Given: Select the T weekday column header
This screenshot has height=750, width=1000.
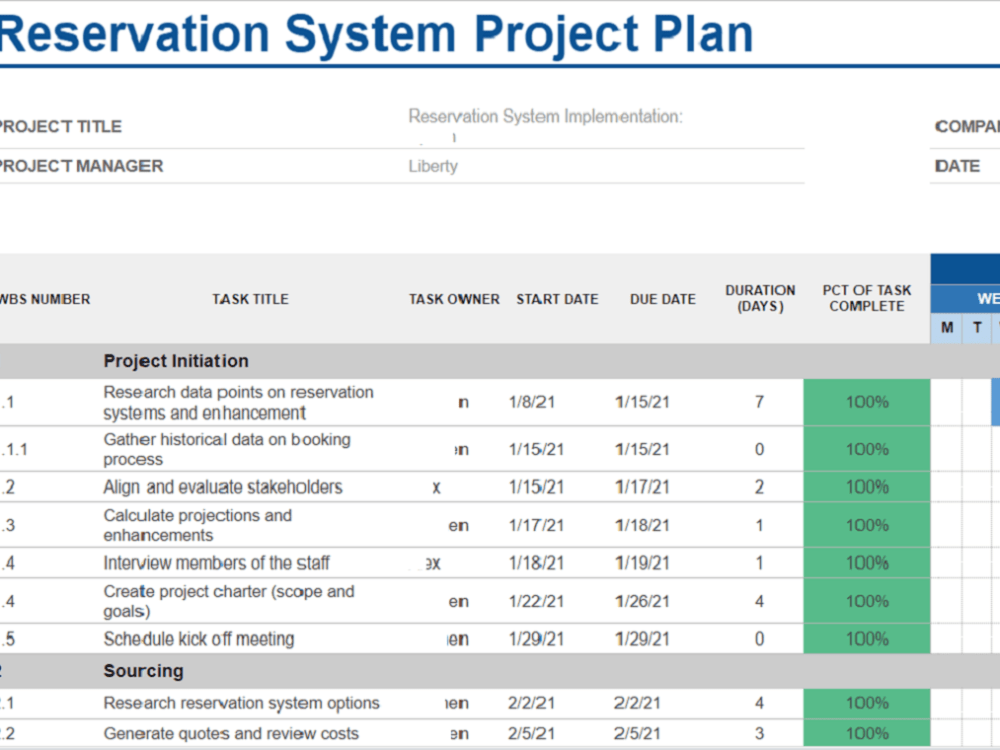Looking at the screenshot, I should pos(977,327).
